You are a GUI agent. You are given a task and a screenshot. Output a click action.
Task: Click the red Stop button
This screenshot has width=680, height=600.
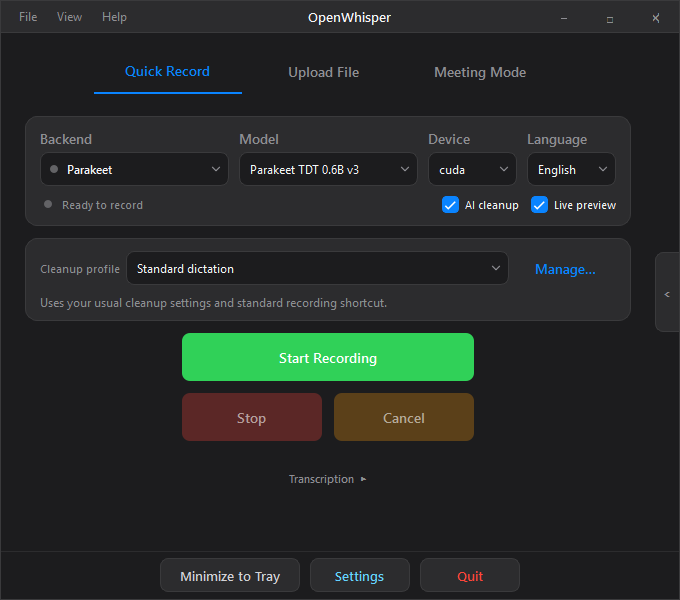tap(252, 417)
